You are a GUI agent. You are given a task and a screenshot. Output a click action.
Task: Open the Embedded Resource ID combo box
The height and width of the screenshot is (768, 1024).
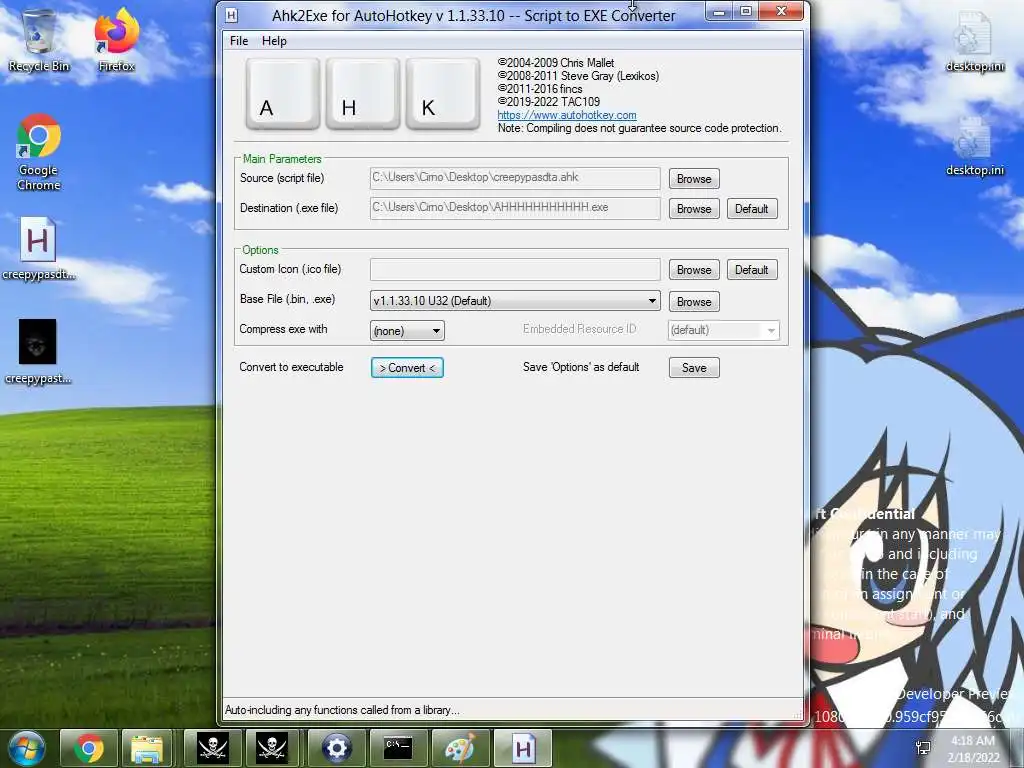(x=724, y=330)
